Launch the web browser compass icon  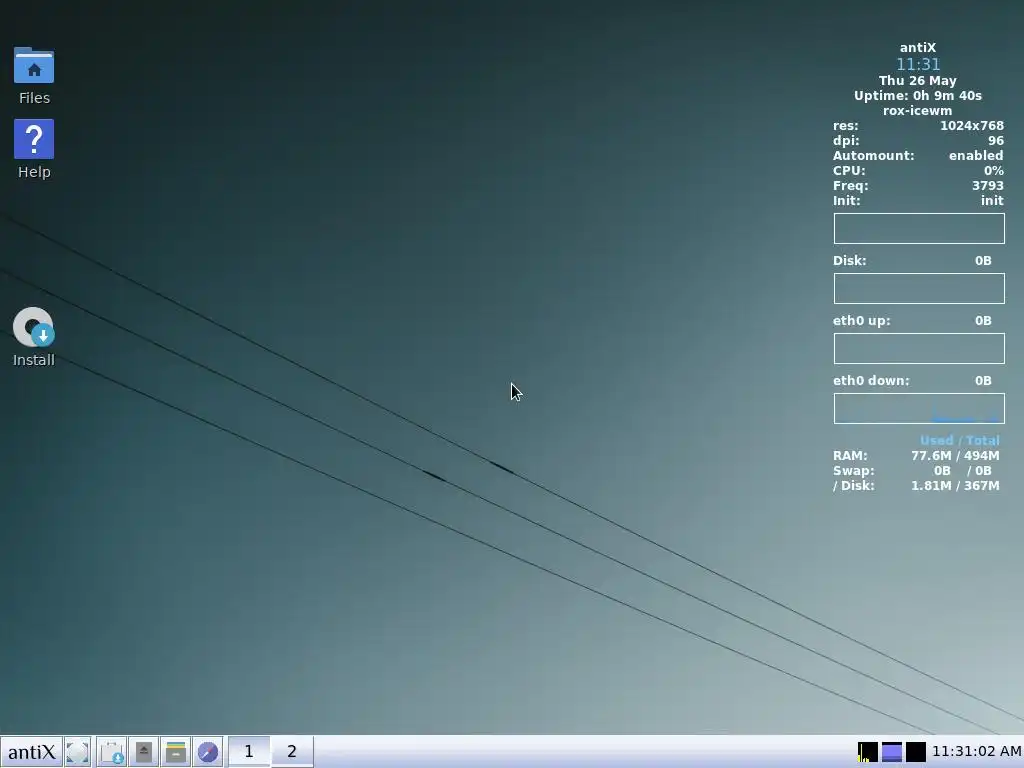[x=208, y=752]
